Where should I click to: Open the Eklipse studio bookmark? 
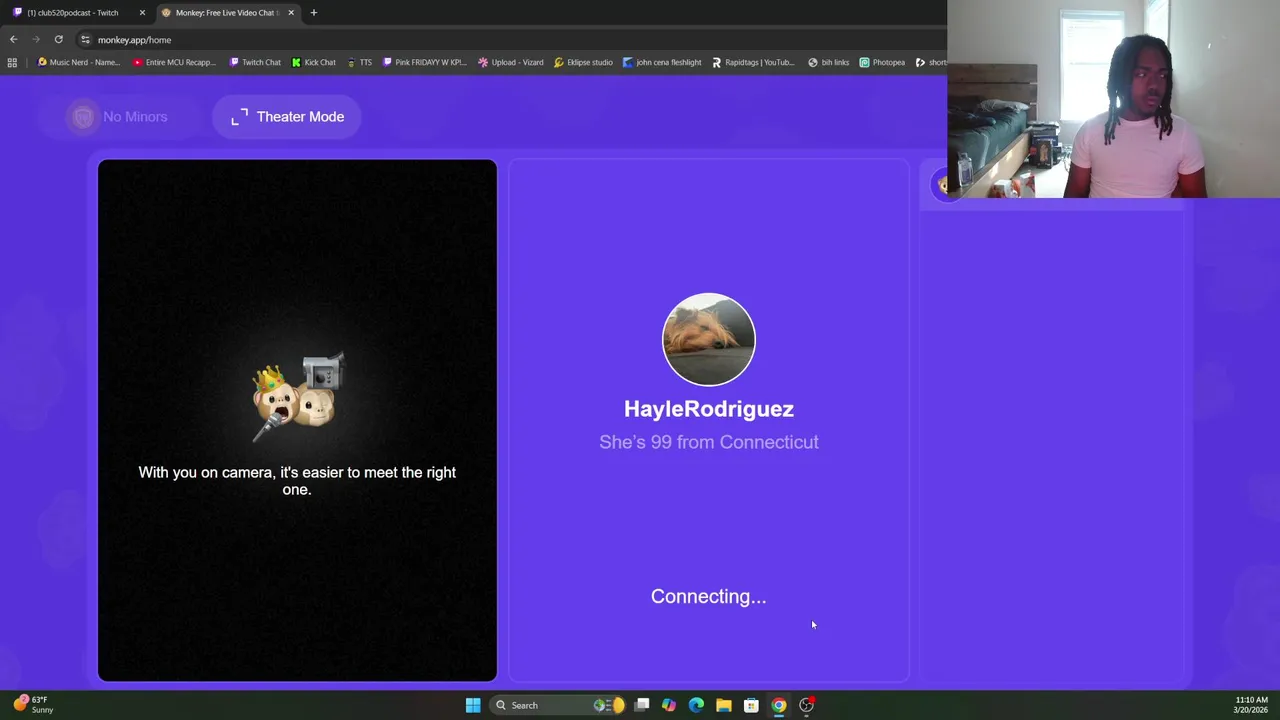tap(583, 62)
